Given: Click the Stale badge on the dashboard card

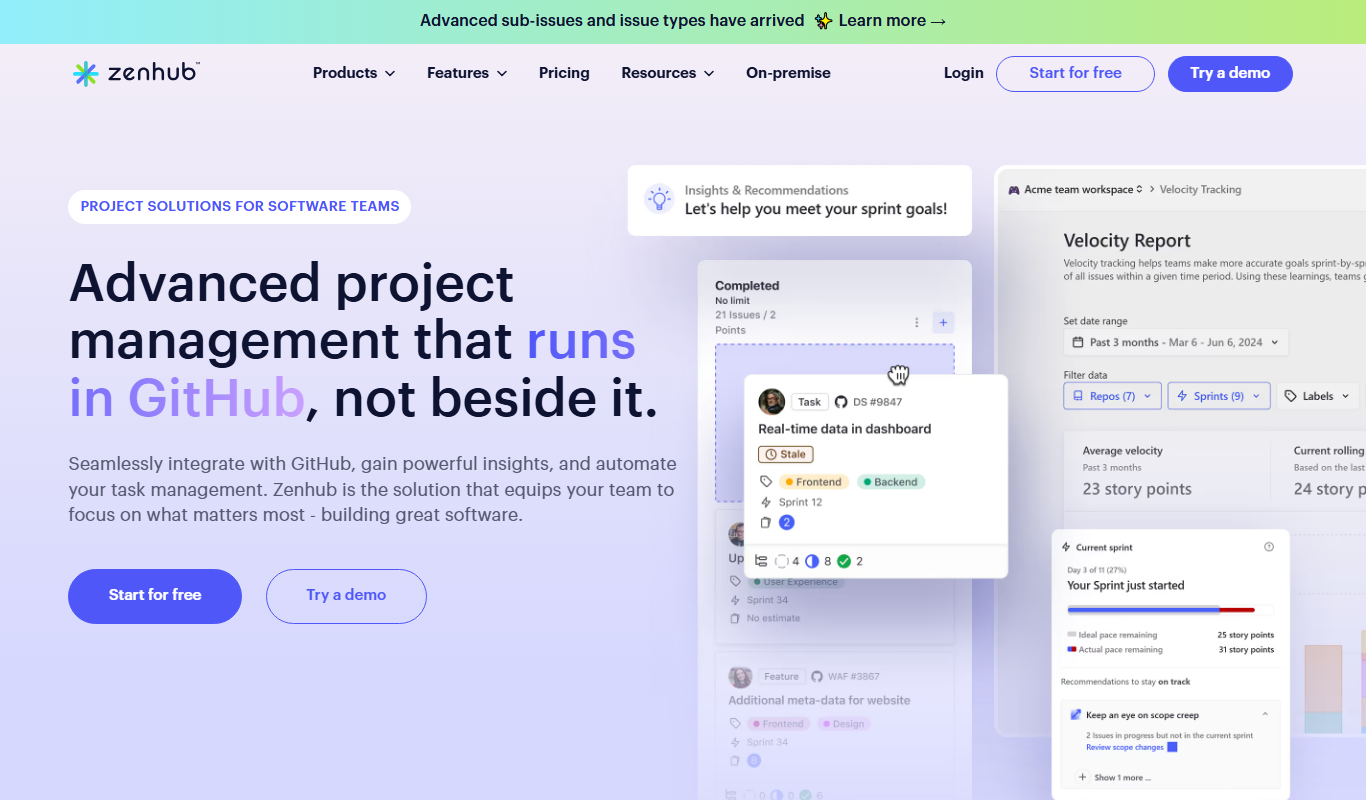Looking at the screenshot, I should coord(785,454).
